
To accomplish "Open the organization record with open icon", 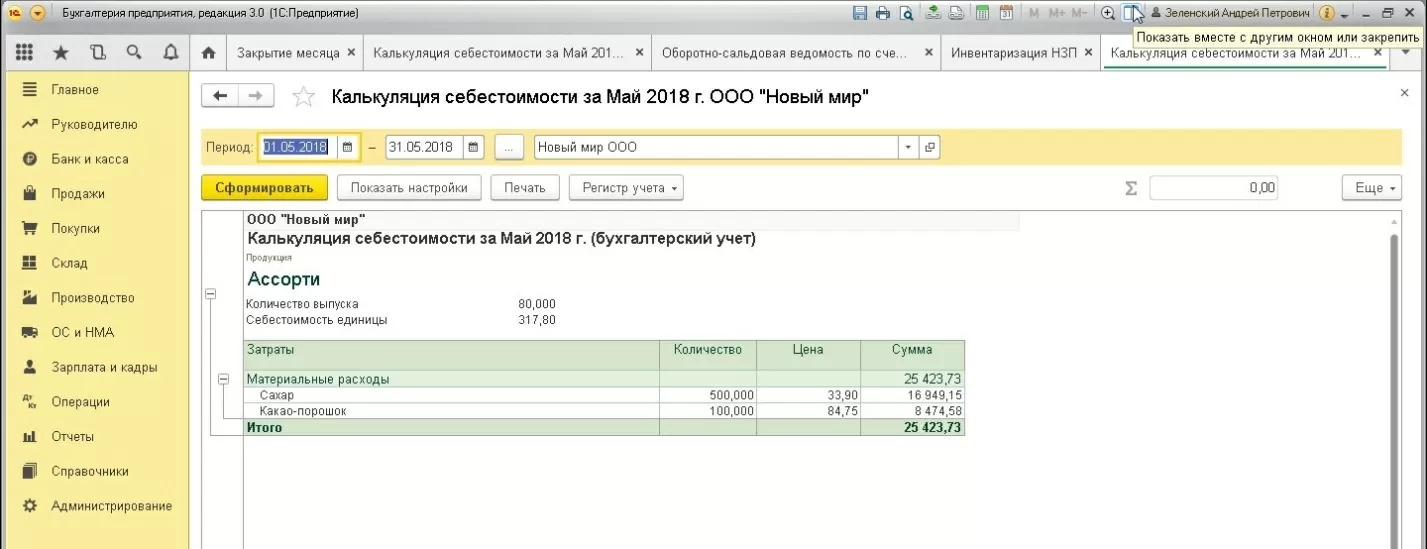I will pyautogui.click(x=930, y=147).
